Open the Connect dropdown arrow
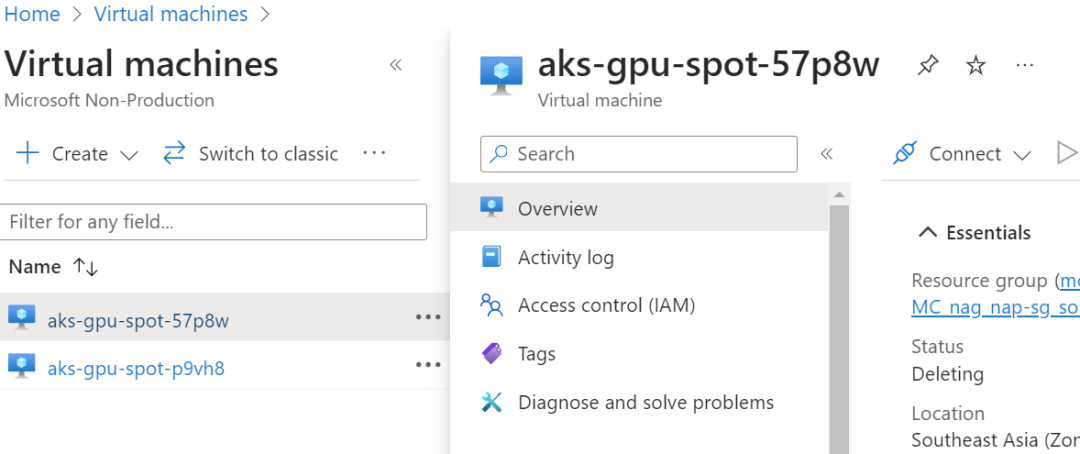The width and height of the screenshot is (1080, 454). [1022, 155]
